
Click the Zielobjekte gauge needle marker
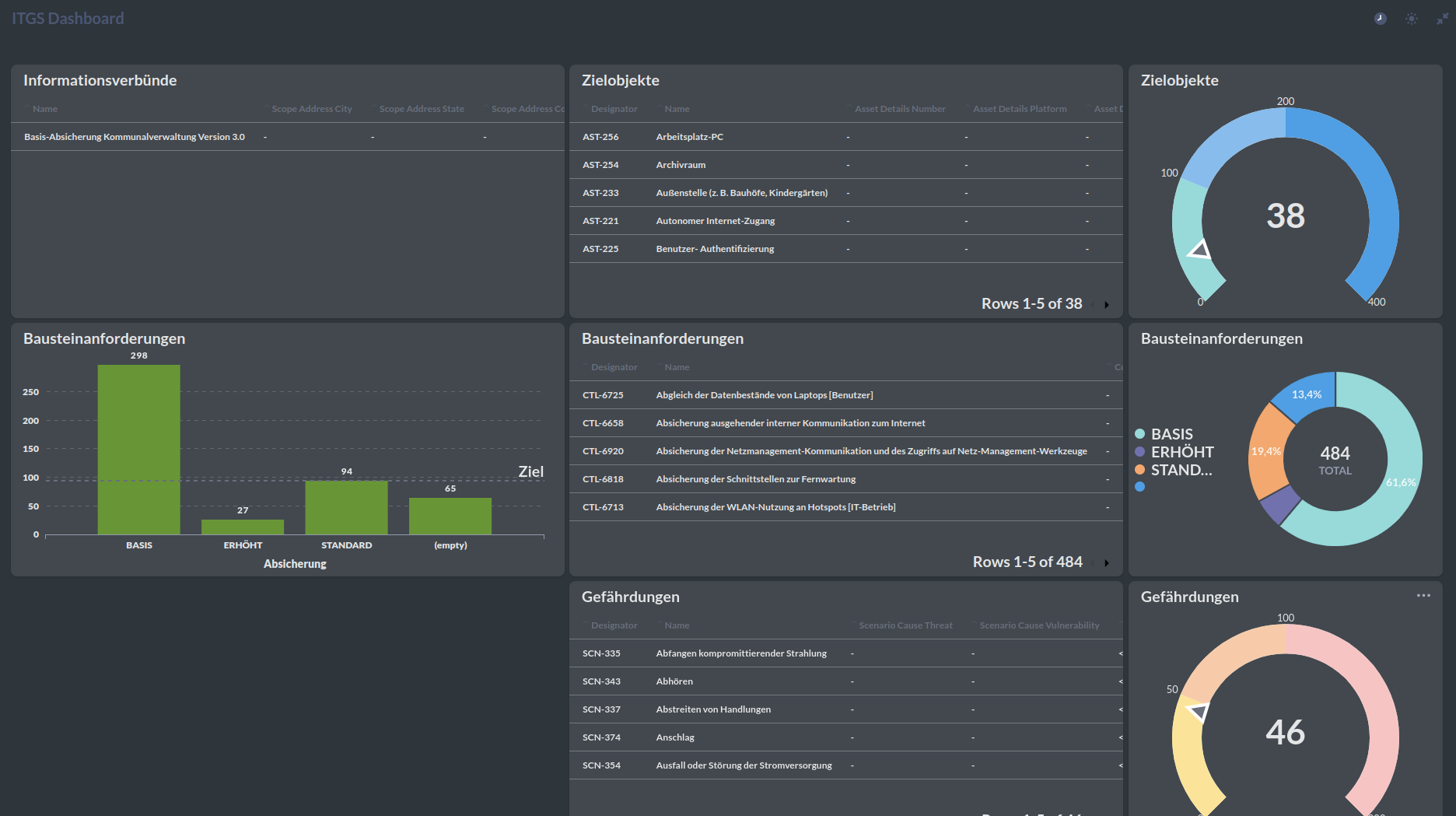[x=1199, y=250]
